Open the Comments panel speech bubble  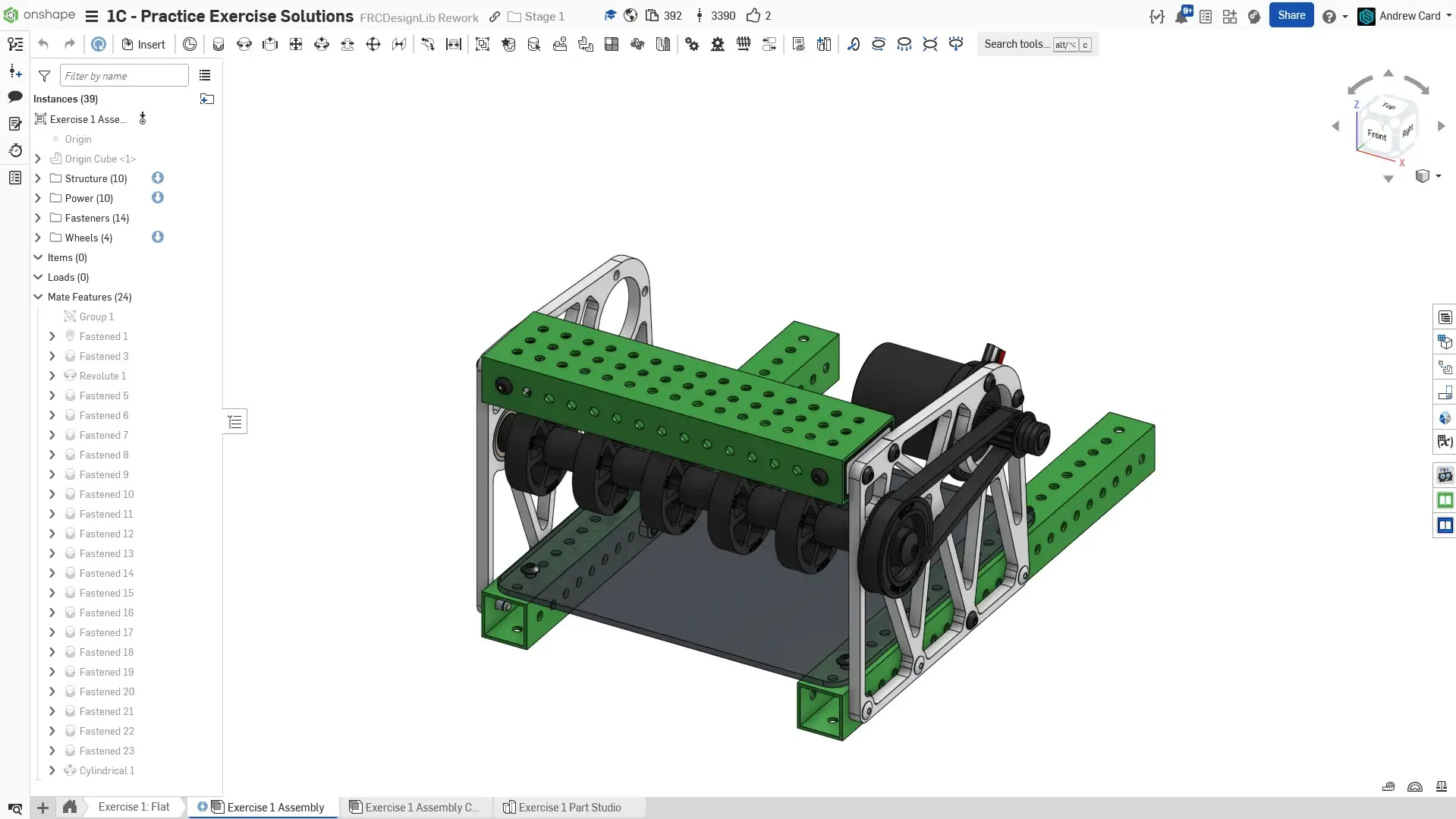(15, 97)
